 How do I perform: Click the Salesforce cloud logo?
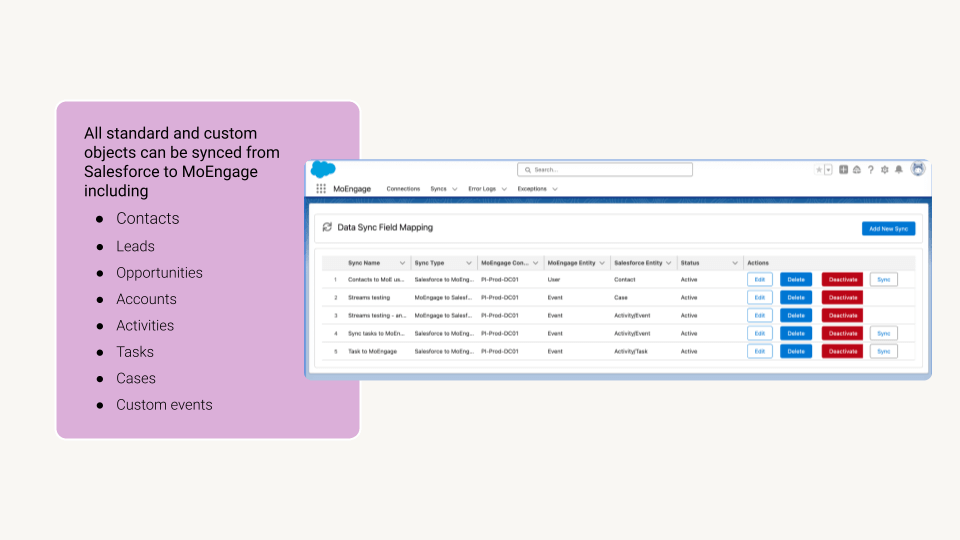(x=323, y=169)
